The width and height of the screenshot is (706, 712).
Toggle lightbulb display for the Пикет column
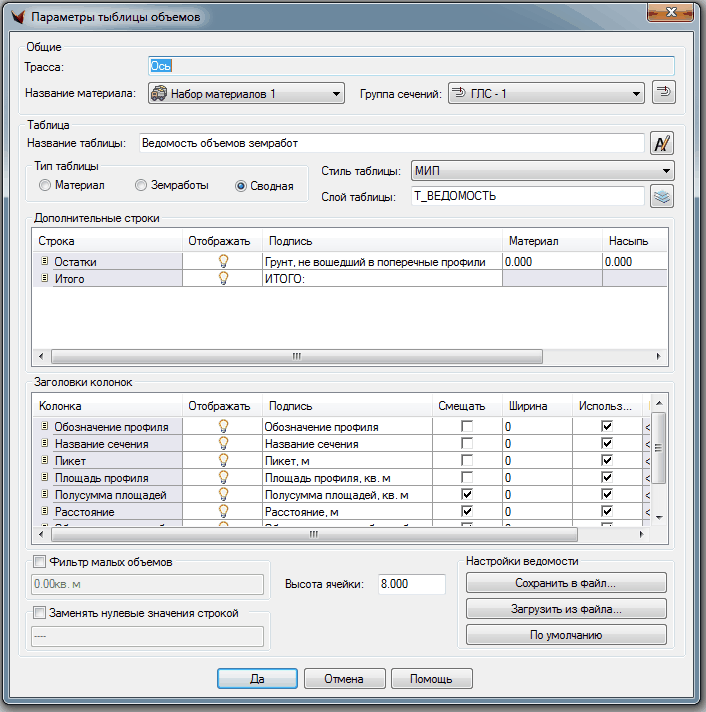224,461
